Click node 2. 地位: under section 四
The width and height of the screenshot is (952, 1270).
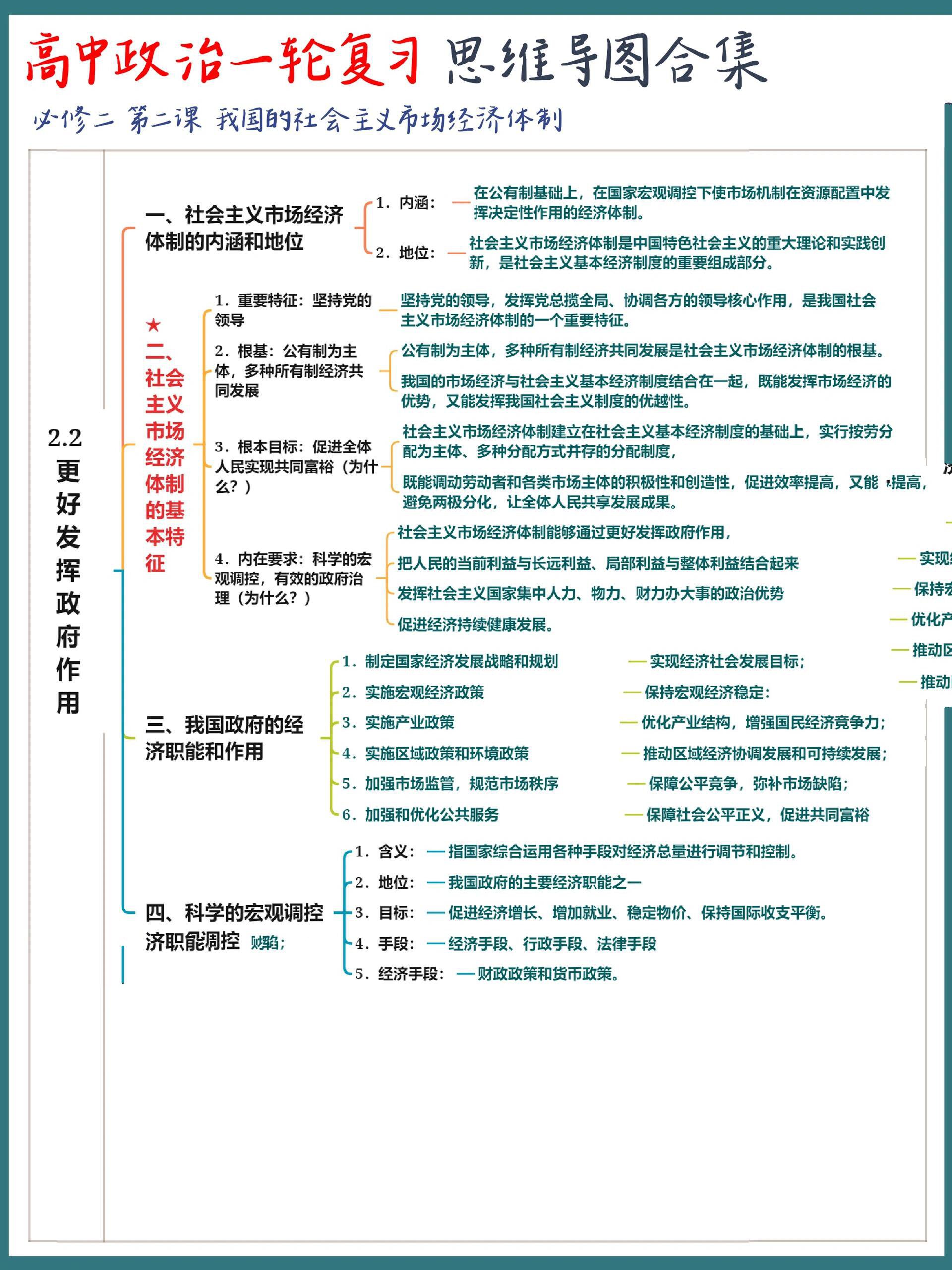coord(384,882)
